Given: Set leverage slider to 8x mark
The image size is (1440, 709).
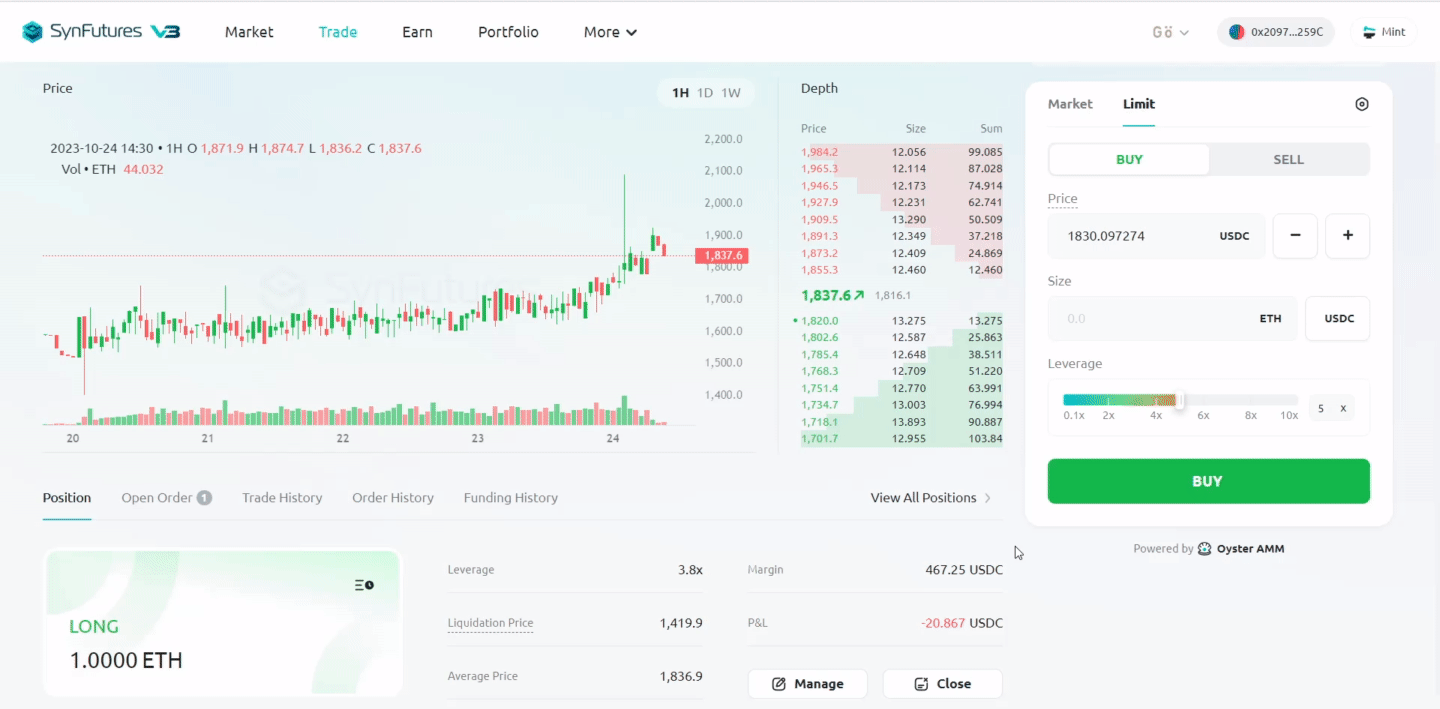Looking at the screenshot, I should [1251, 415].
